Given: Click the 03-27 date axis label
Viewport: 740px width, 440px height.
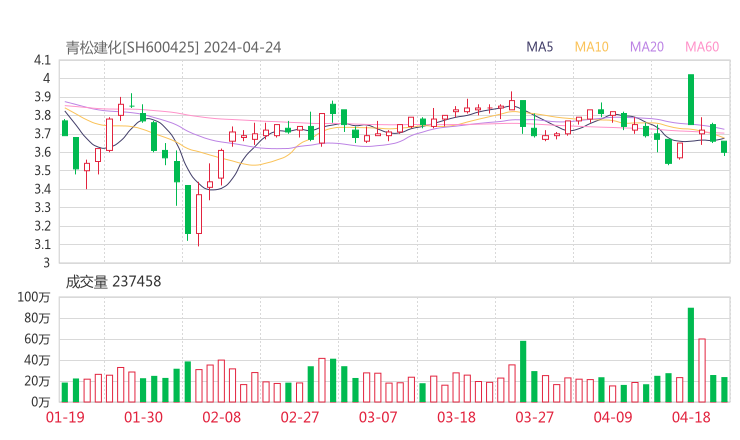Looking at the screenshot, I should (534, 417).
